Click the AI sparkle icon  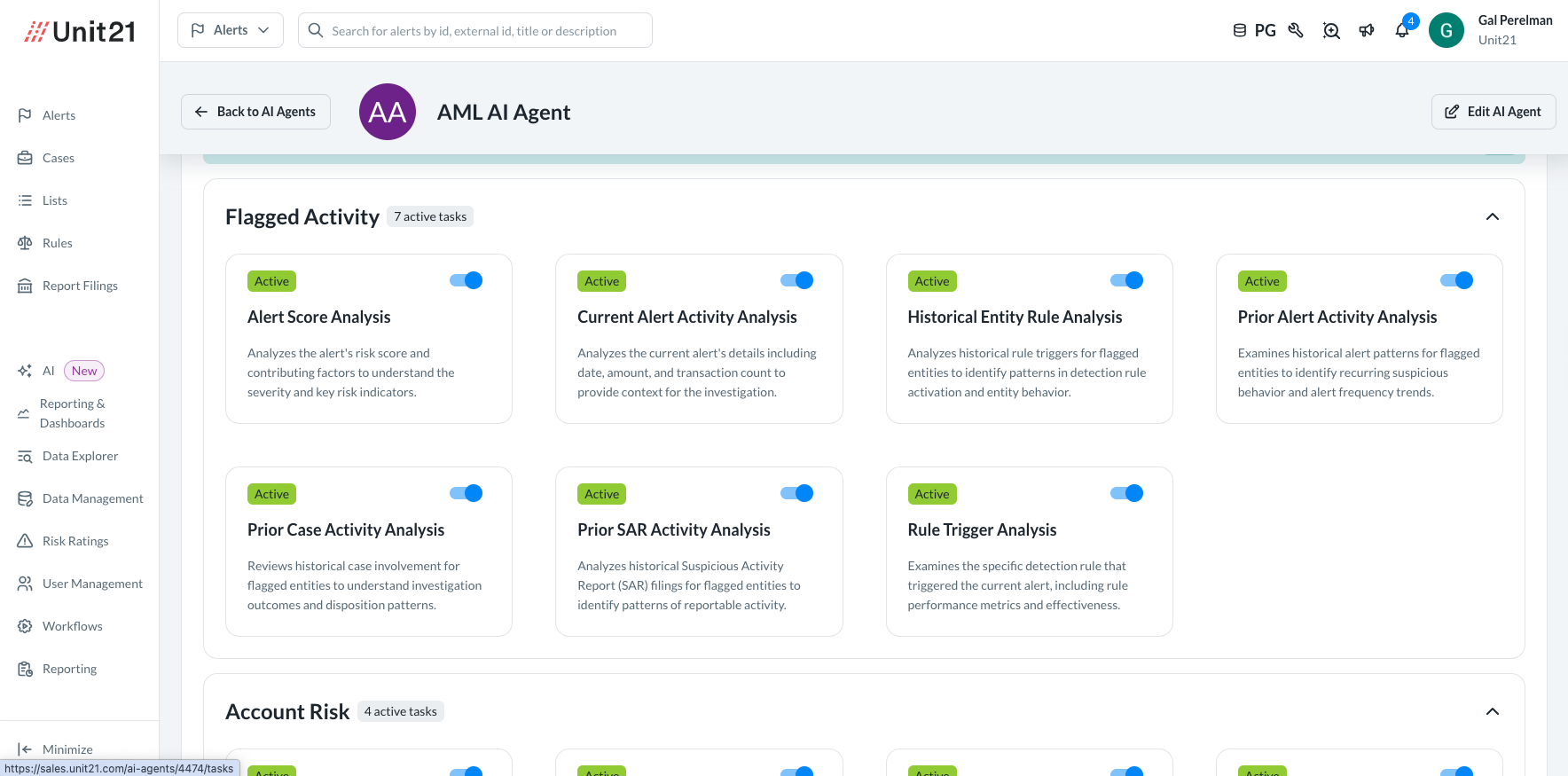[25, 371]
